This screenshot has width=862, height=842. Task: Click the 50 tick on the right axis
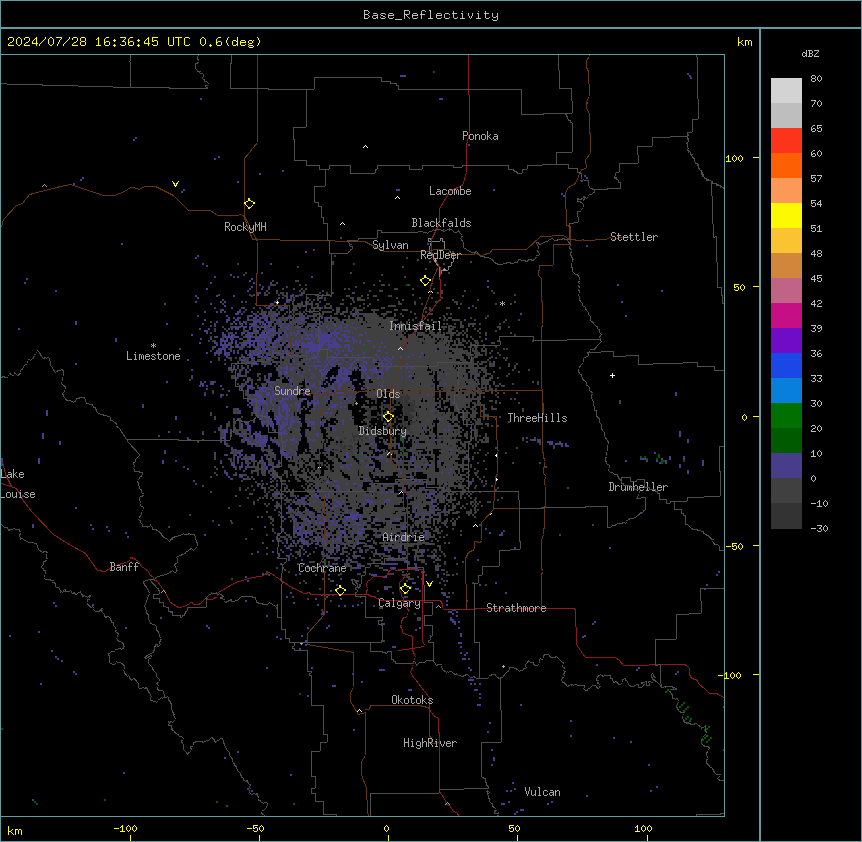click(739, 287)
